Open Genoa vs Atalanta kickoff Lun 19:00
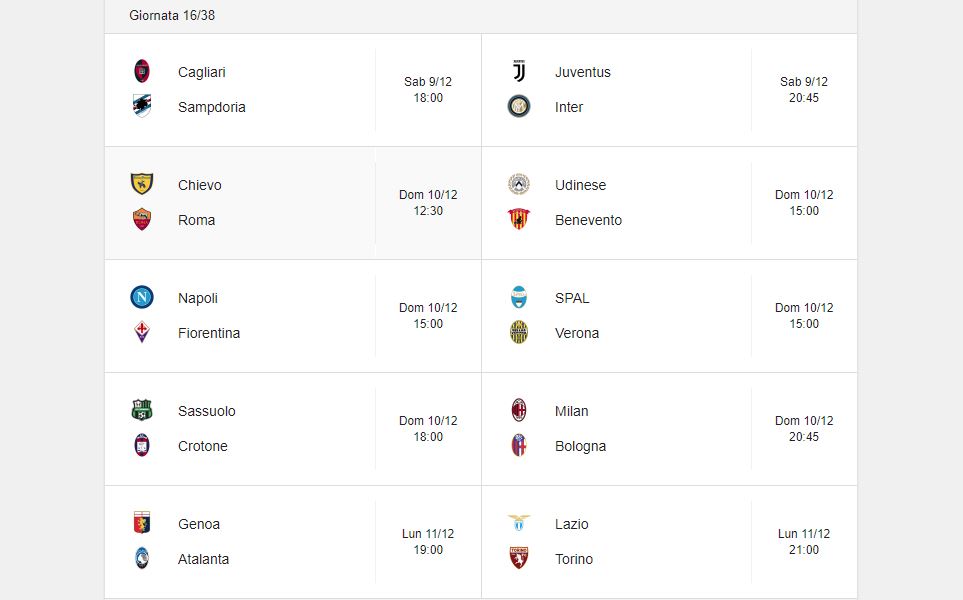963x600 pixels. [428, 542]
